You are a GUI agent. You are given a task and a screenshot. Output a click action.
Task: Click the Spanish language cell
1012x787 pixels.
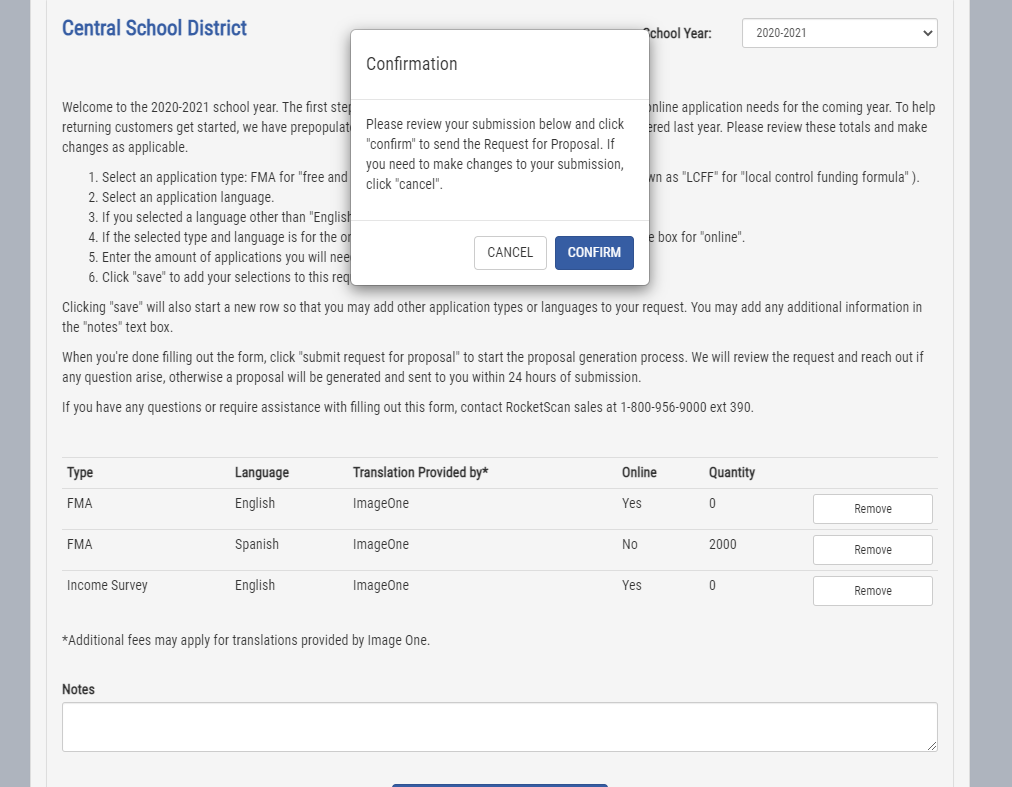click(x=257, y=544)
